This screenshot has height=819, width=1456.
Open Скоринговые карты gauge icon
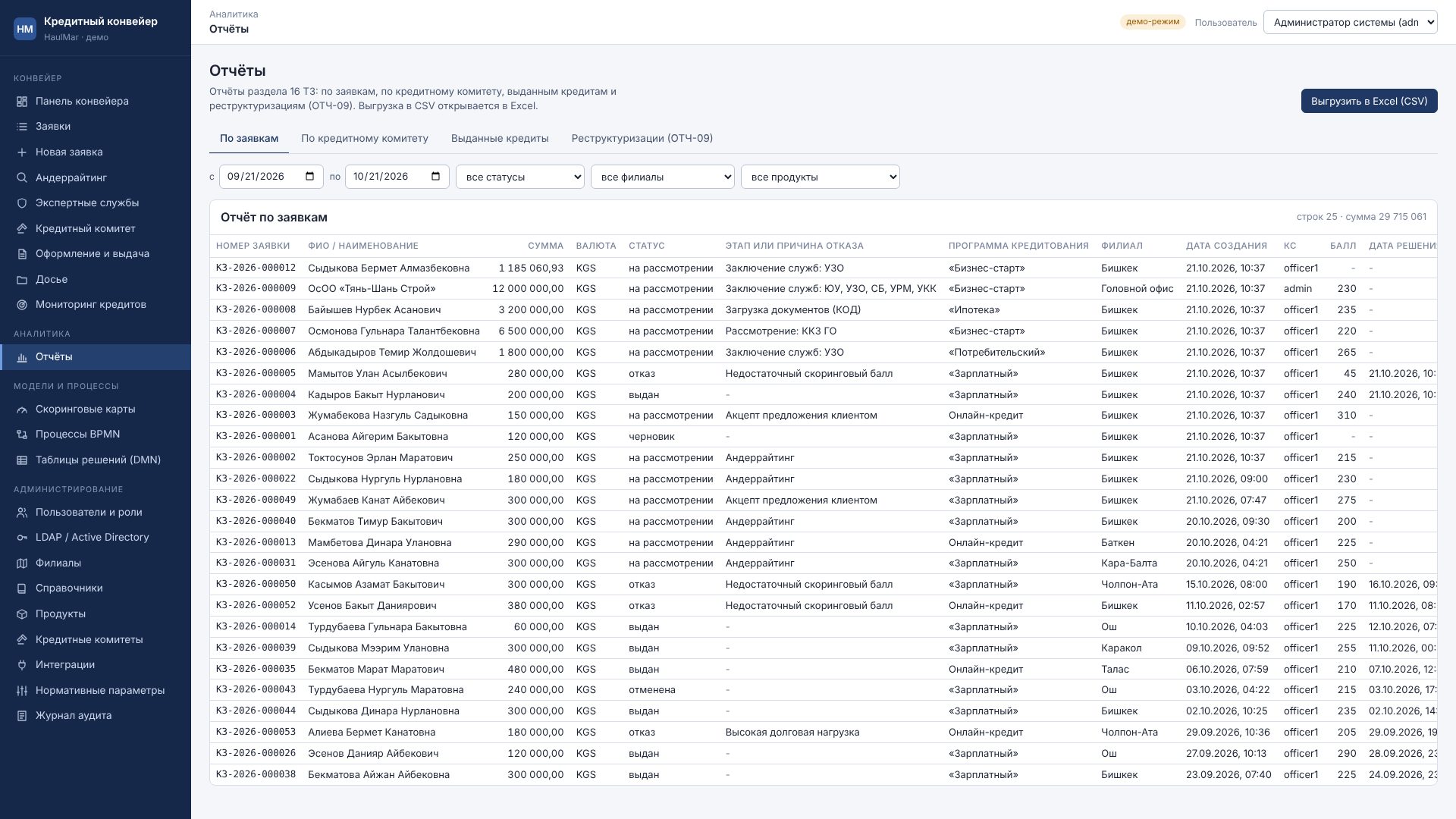22,409
